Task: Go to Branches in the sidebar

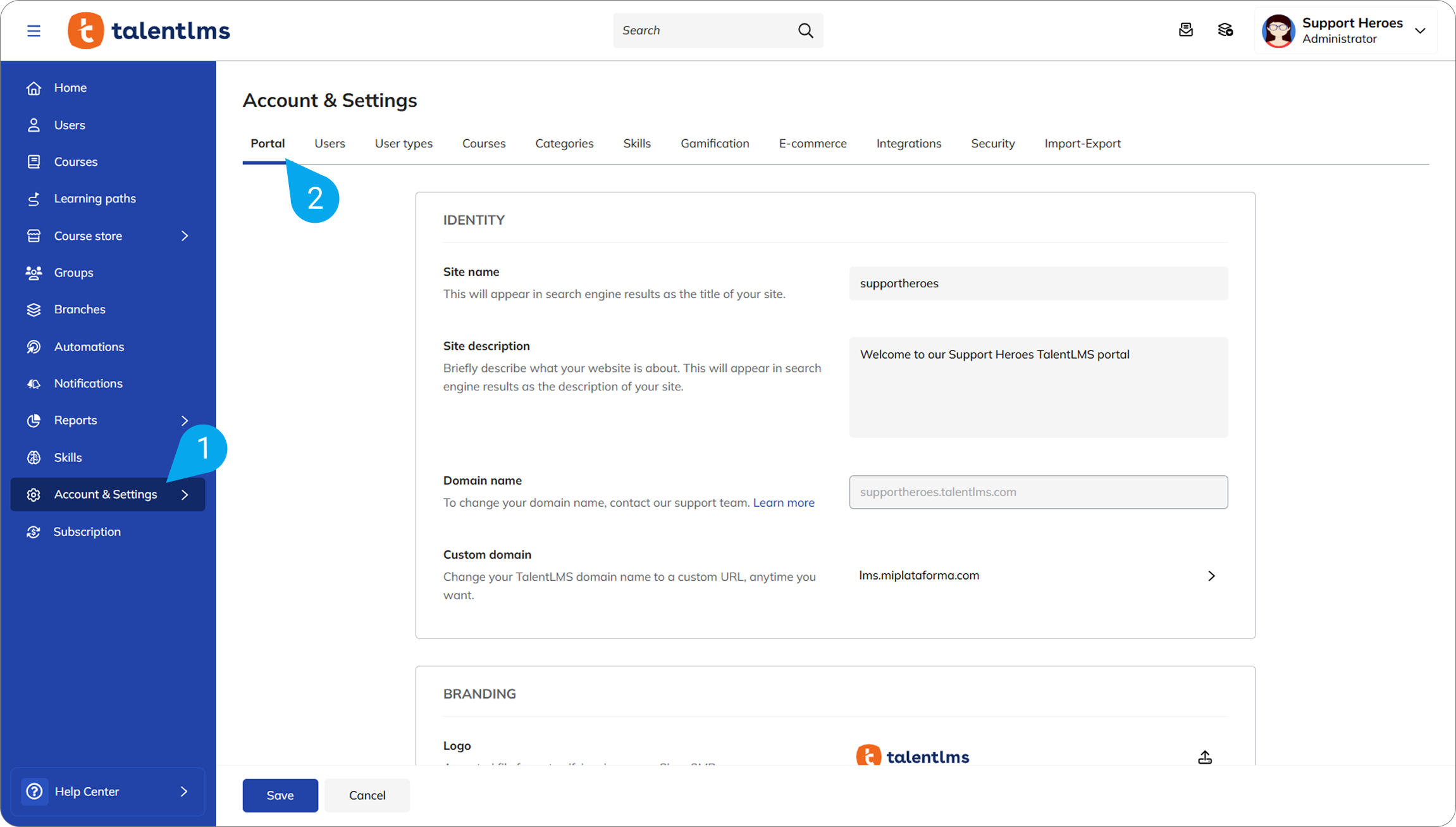Action: [x=80, y=309]
